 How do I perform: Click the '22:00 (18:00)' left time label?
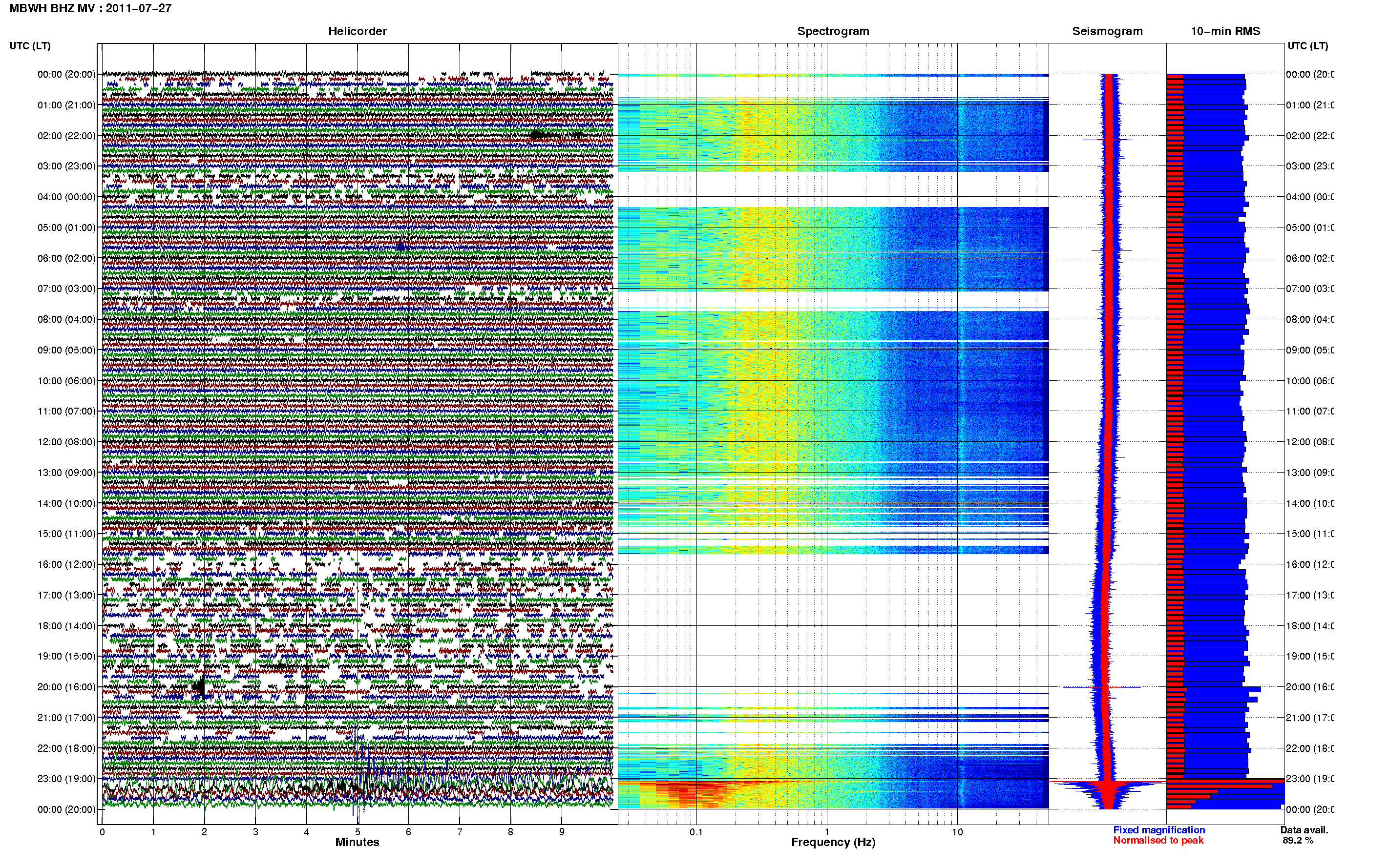[66, 748]
